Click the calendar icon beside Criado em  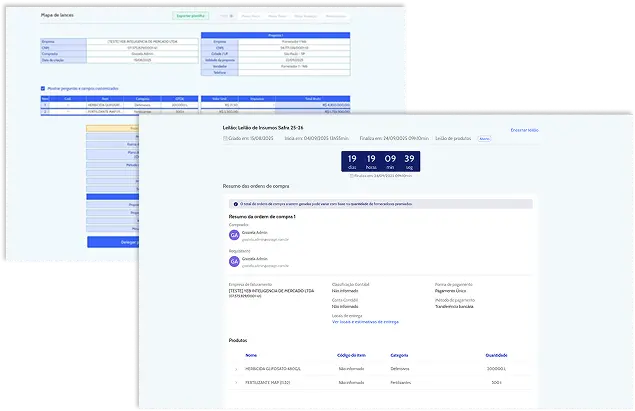point(225,139)
